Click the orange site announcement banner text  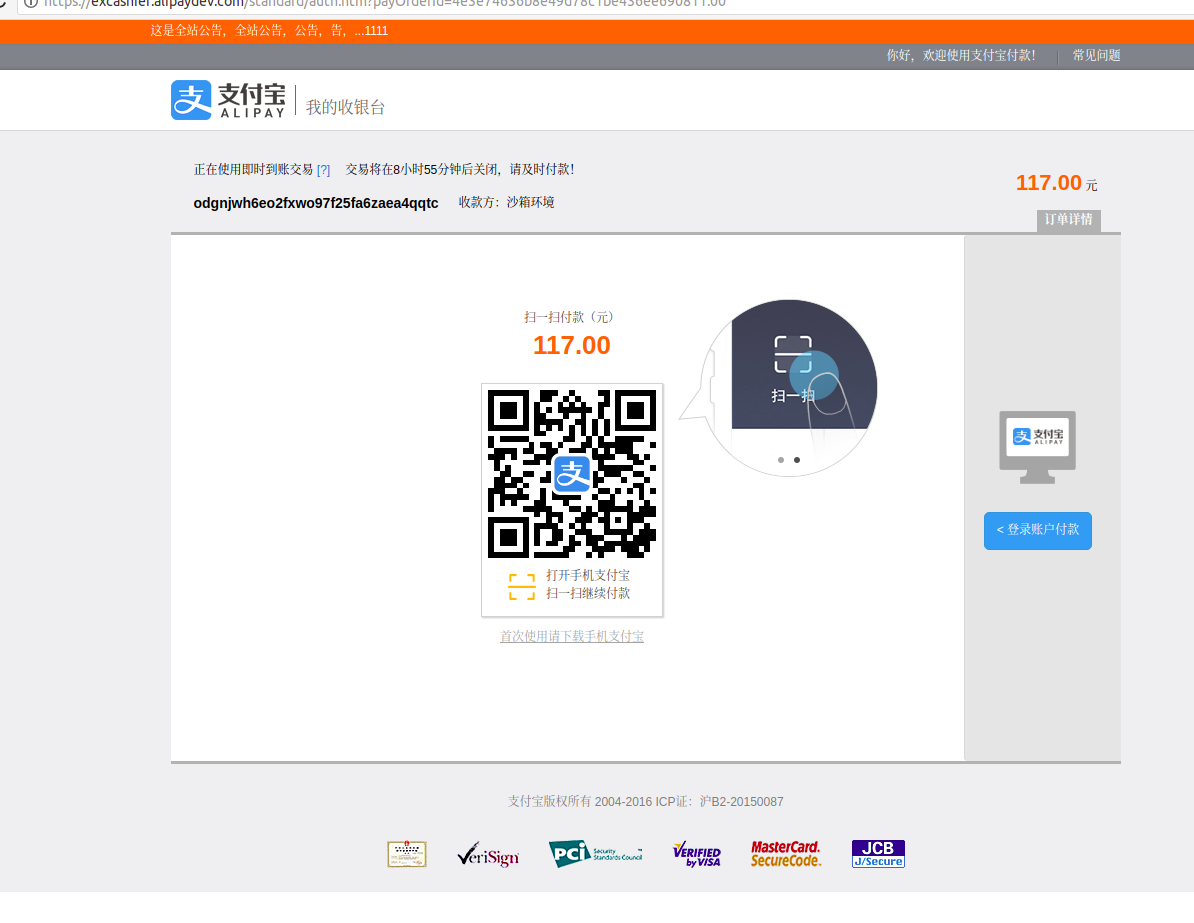click(269, 30)
